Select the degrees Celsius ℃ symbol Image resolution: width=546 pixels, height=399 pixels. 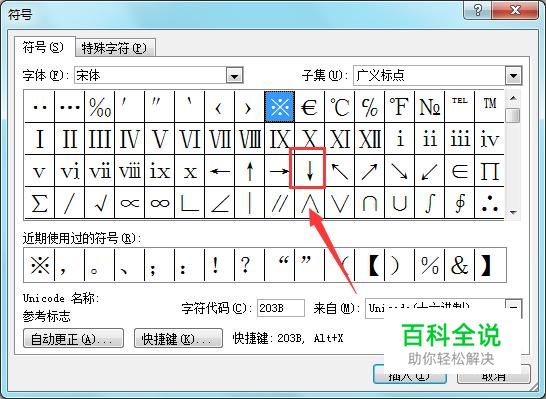point(340,107)
